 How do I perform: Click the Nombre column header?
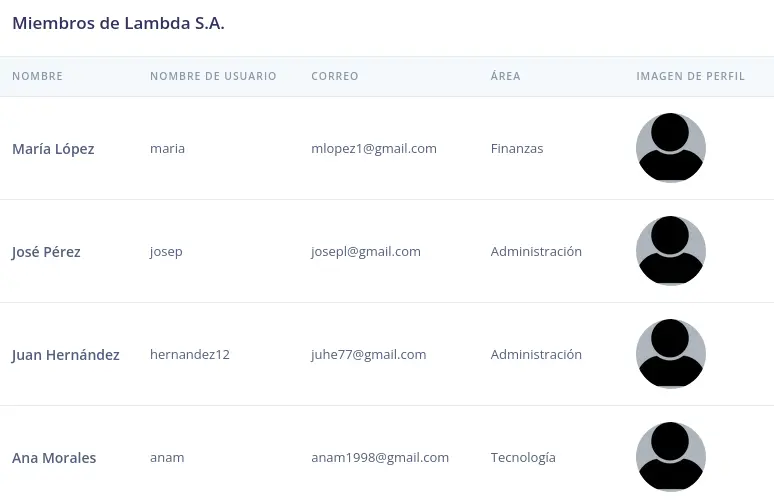(x=37, y=76)
